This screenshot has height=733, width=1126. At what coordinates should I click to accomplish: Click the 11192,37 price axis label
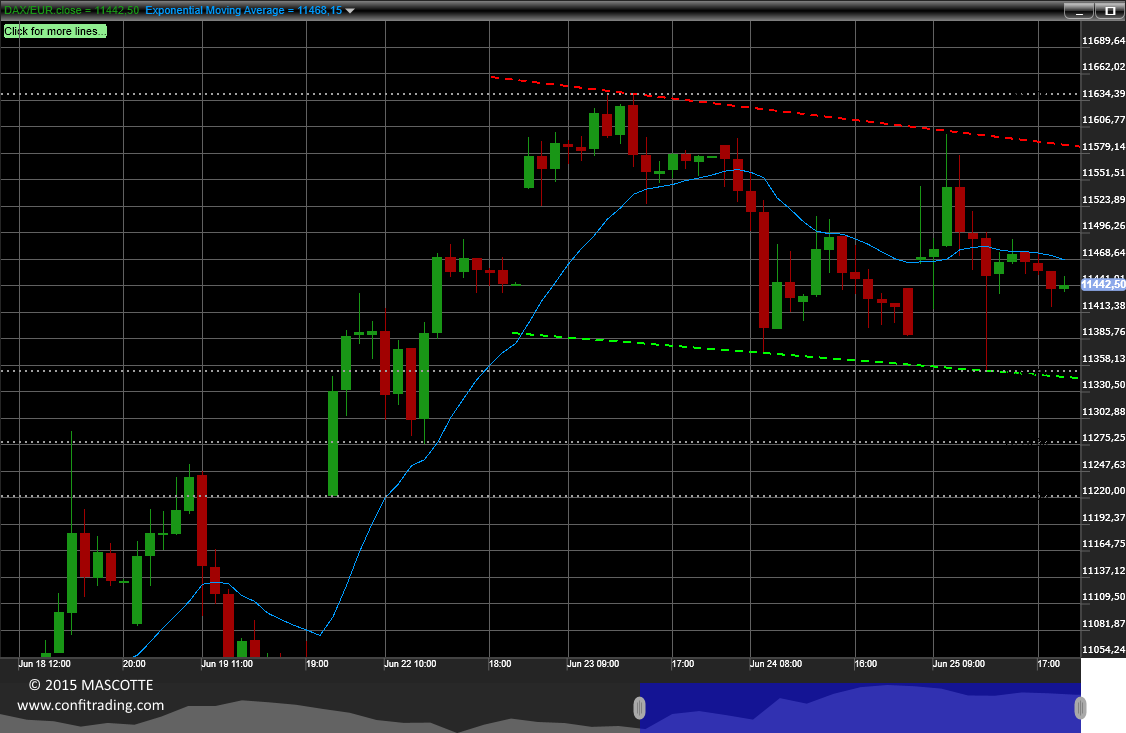click(1103, 518)
